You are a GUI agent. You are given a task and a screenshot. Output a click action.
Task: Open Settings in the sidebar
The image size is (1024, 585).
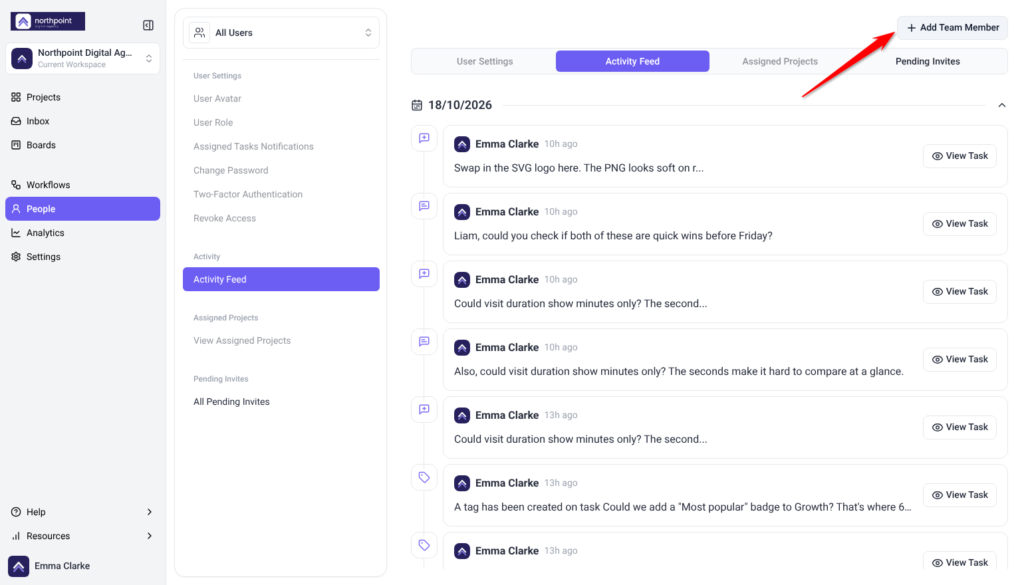[x=82, y=257]
